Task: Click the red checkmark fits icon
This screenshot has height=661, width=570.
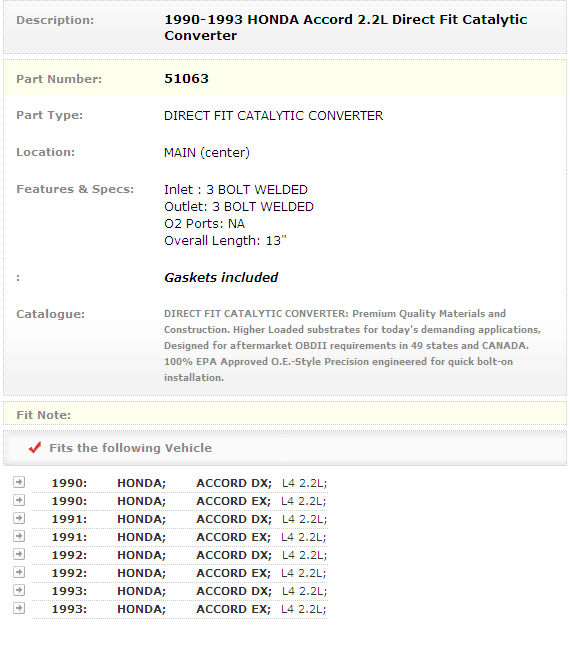Action: pos(35,447)
